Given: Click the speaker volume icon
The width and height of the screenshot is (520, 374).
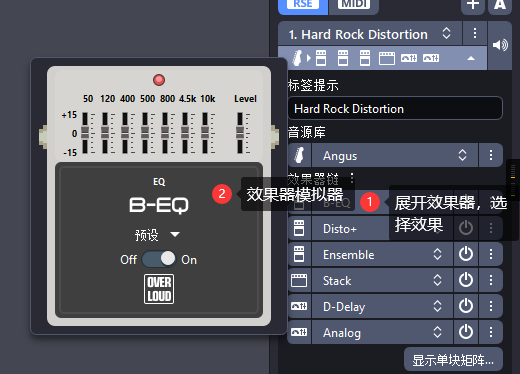Looking at the screenshot, I should point(500,45).
